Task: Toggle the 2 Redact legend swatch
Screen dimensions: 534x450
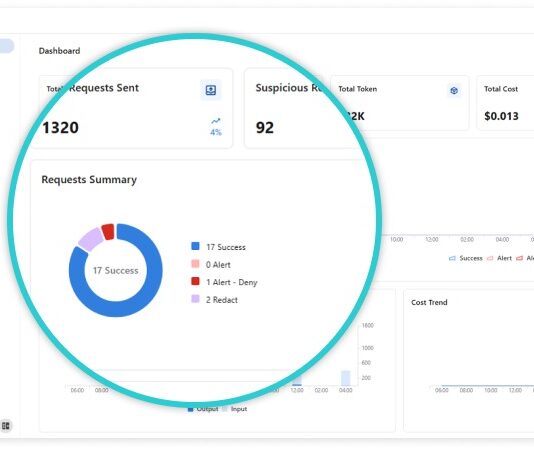Action: (195, 299)
